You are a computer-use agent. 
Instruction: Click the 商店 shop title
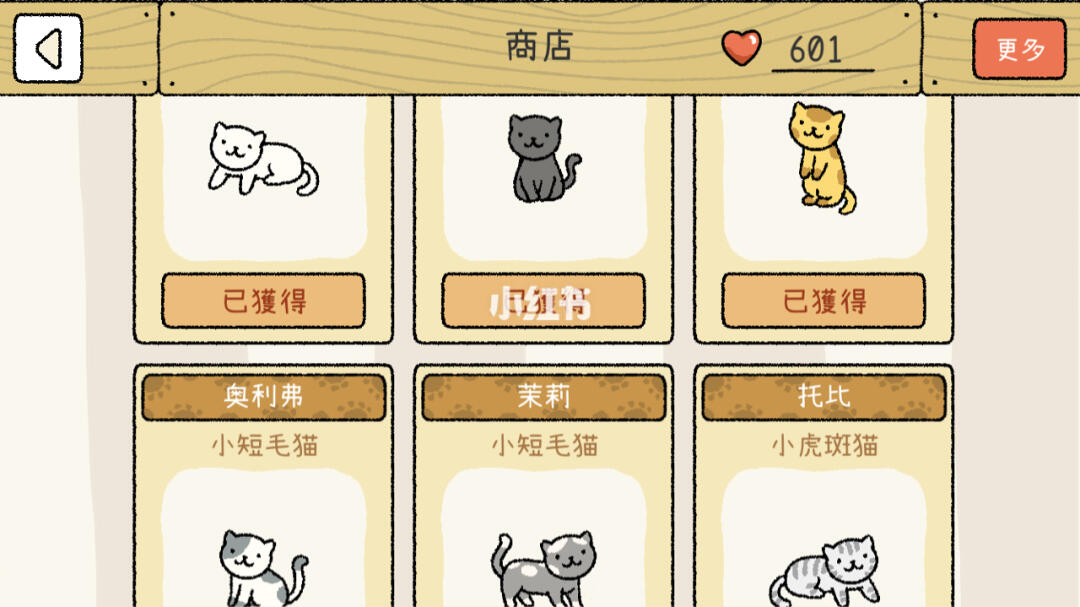point(539,47)
